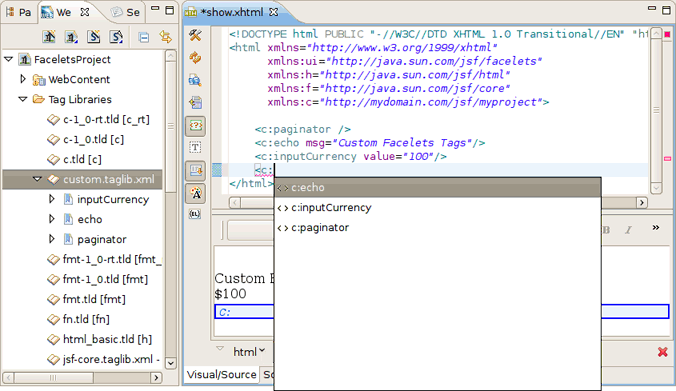Choose c:paginator from autocomplete list
Image resolution: width=676 pixels, height=391 pixels.
tap(438, 227)
